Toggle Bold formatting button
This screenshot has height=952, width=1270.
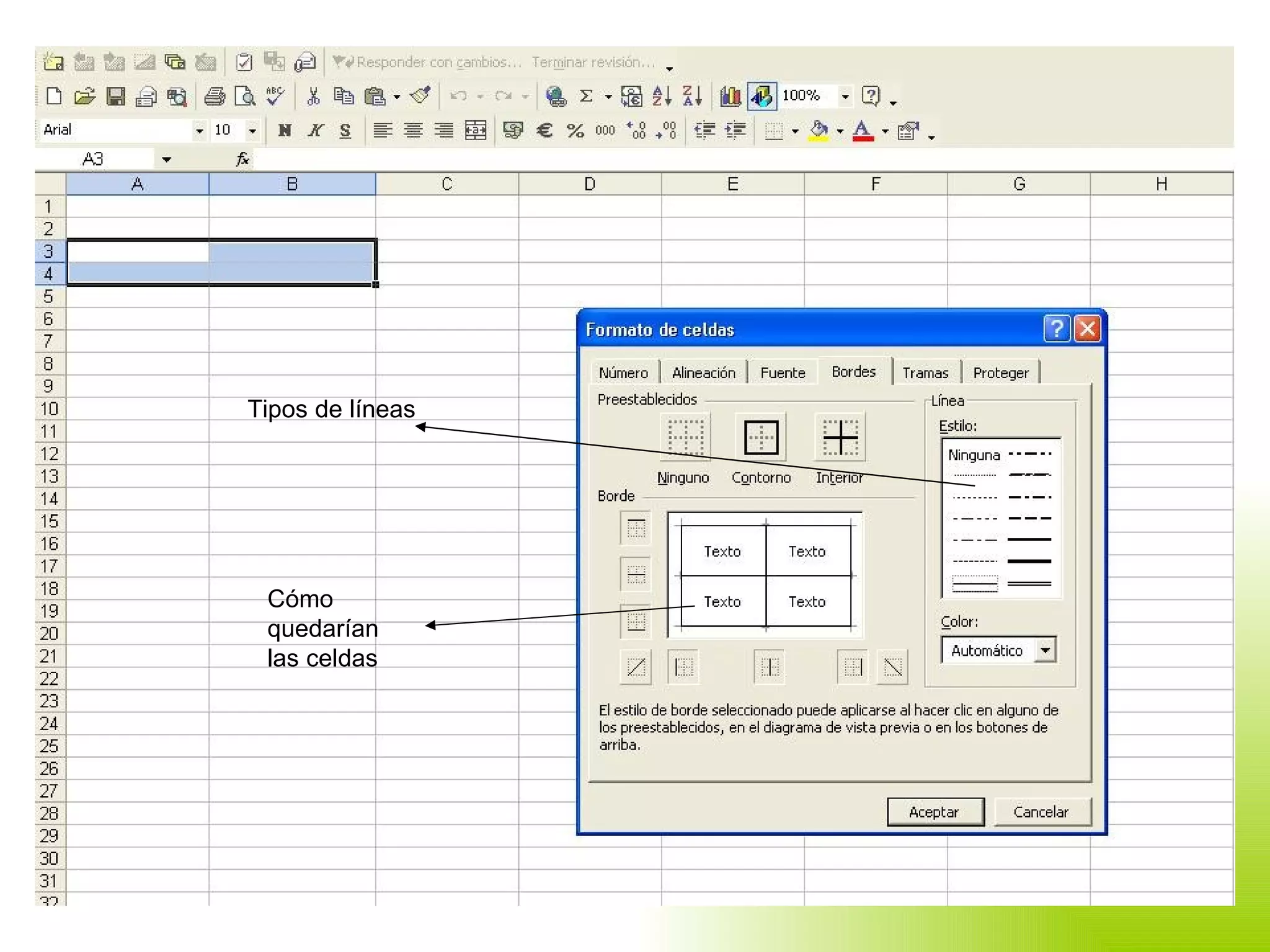click(285, 130)
